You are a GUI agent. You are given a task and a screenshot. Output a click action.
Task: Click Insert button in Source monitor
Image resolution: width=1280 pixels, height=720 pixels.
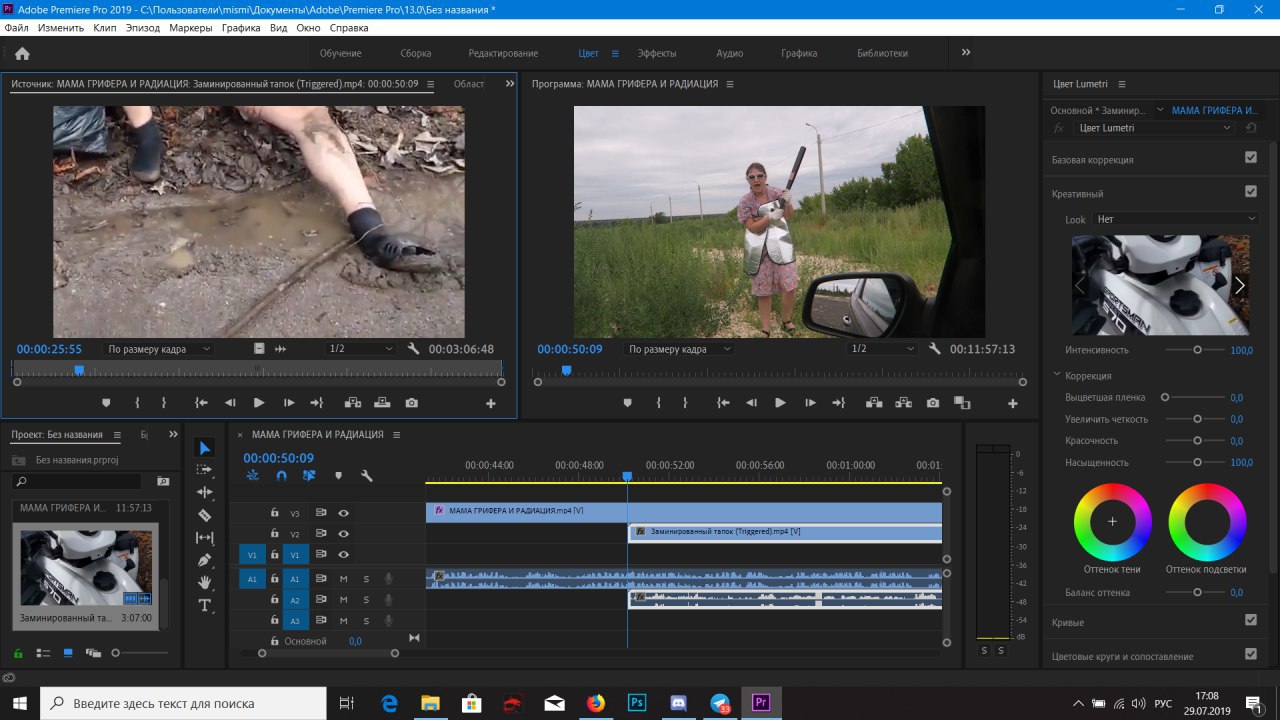coord(353,403)
